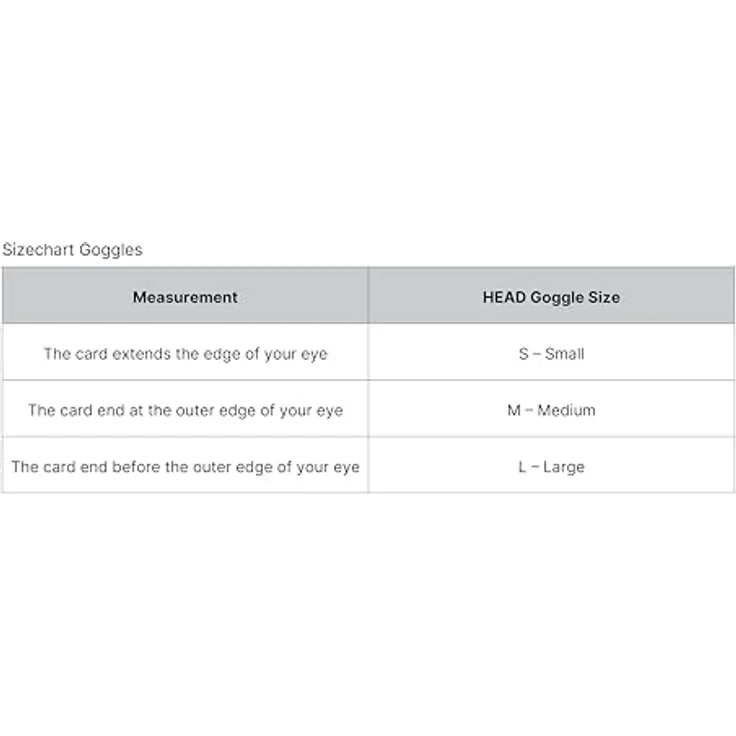Click the word Large in third row
The image size is (736, 736).
click(x=564, y=468)
